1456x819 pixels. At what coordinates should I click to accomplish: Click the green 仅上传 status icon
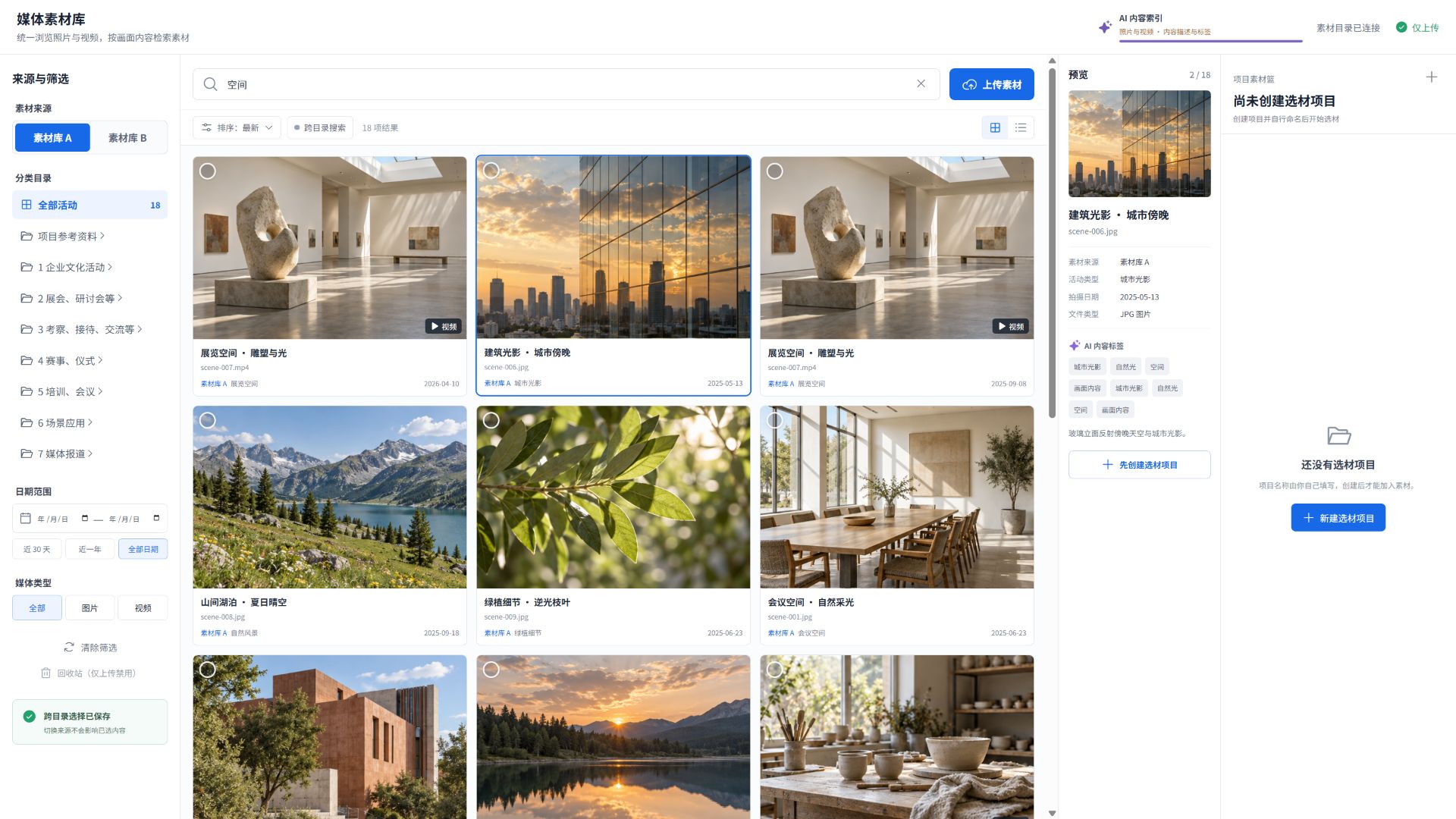(x=1401, y=27)
